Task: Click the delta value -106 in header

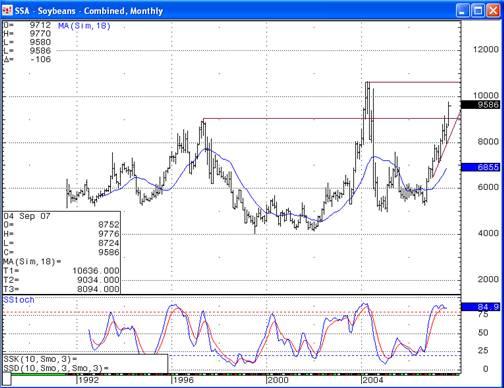Action: point(40,59)
